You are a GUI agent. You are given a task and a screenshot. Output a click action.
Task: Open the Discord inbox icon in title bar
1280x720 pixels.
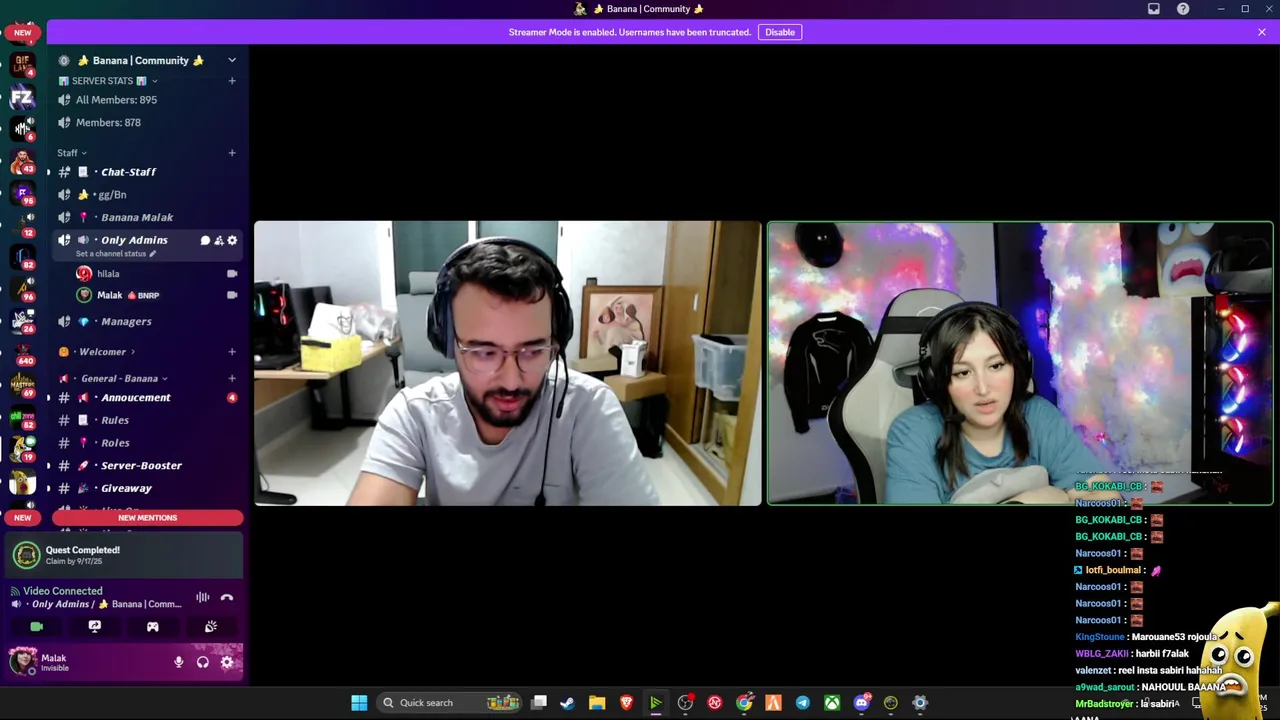tap(1154, 9)
